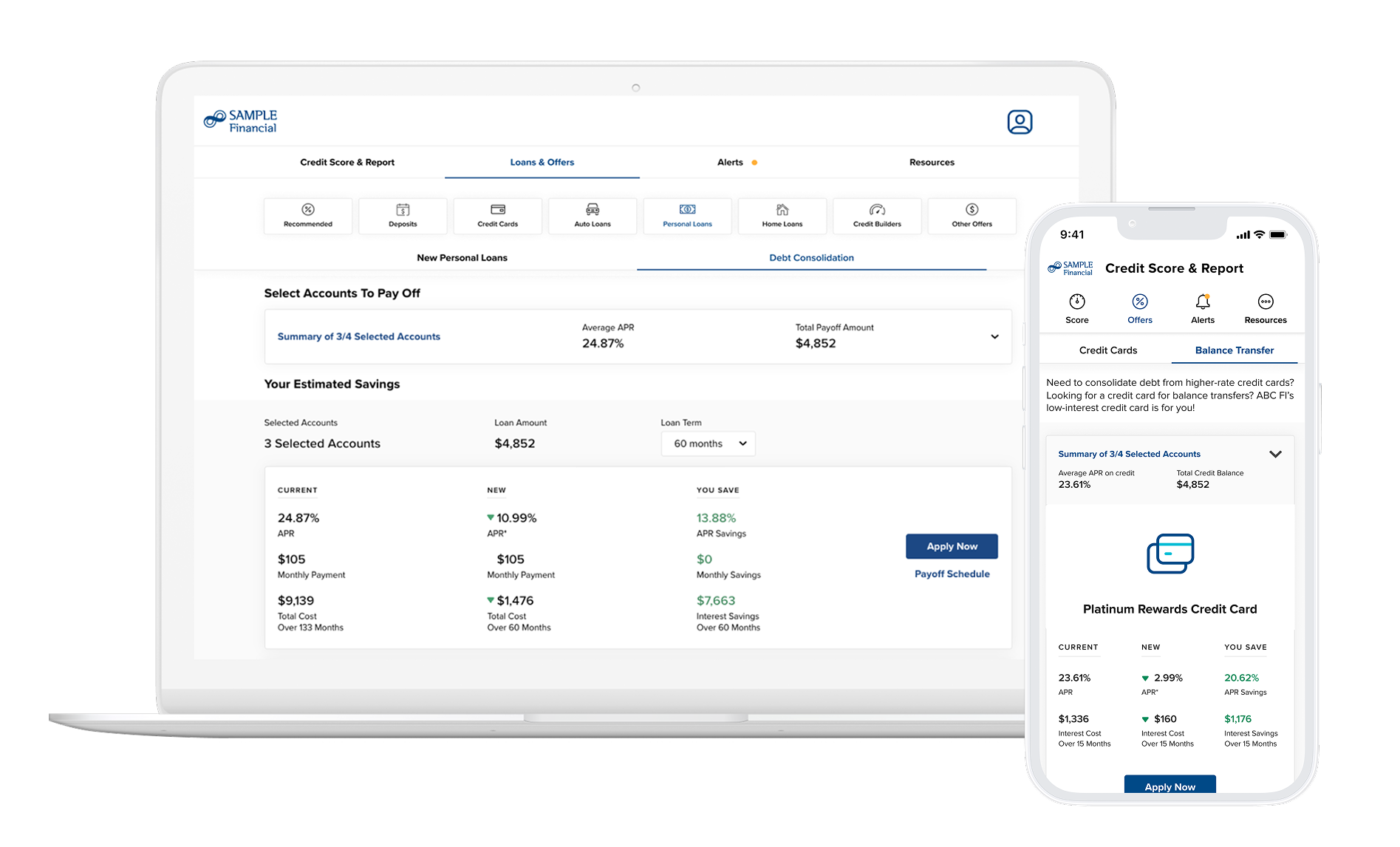This screenshot has width=1400, height=847.
Task: Expand Summary of 3/4 Selected Accounts on laptop
Action: click(994, 337)
